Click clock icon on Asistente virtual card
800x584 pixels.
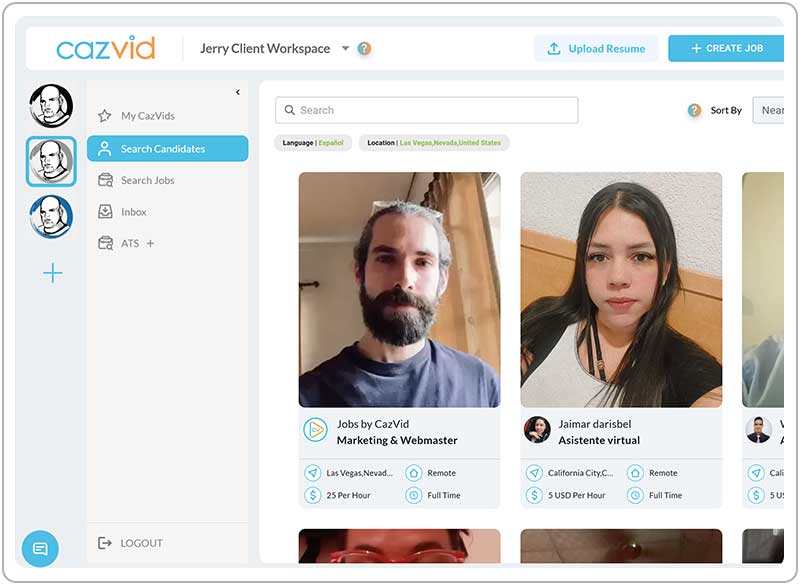[635, 495]
